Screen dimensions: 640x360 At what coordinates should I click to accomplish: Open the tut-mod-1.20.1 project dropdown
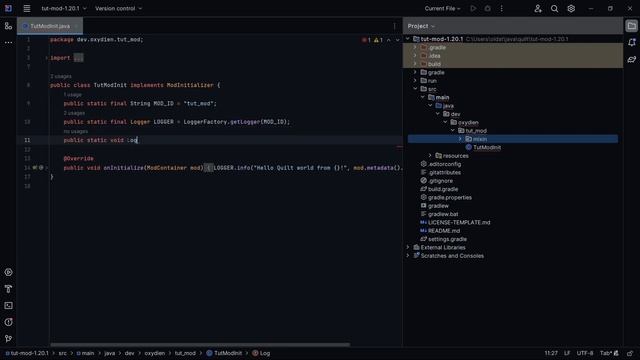(64, 8)
